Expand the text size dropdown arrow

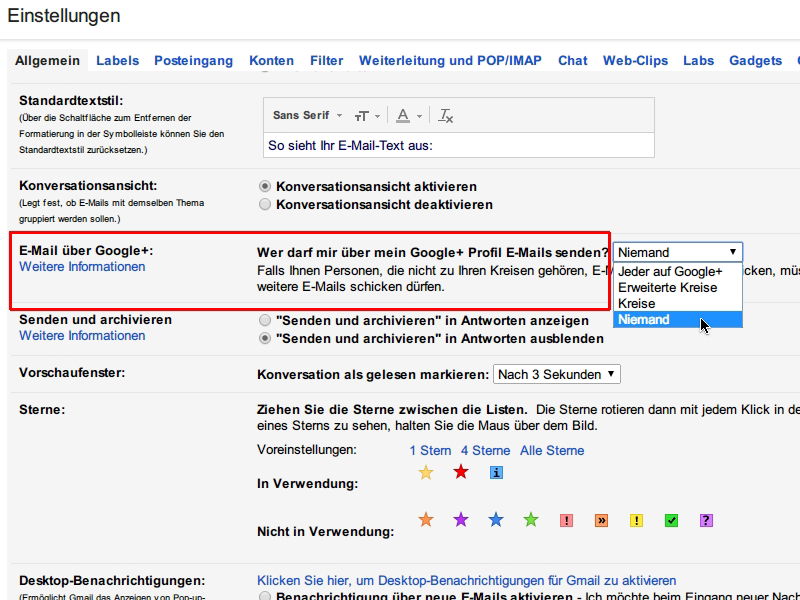(x=378, y=116)
